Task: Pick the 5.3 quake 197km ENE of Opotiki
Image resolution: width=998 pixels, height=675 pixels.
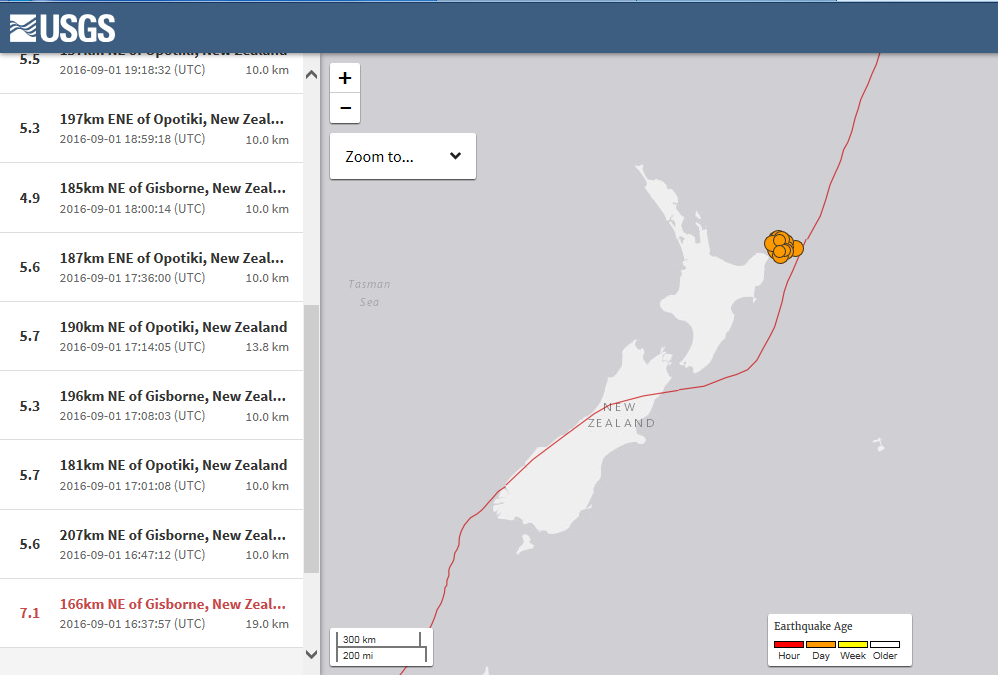Action: coord(150,128)
